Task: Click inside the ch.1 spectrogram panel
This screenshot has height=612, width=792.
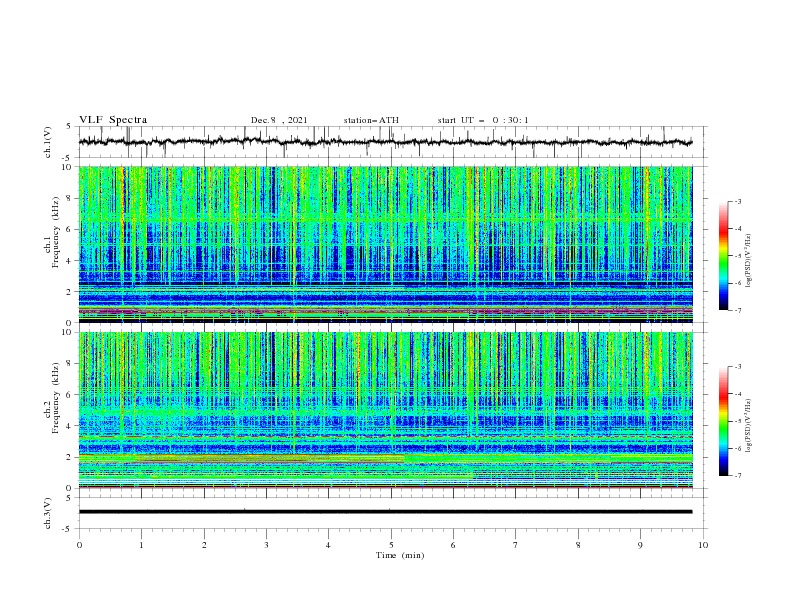Action: (386, 244)
